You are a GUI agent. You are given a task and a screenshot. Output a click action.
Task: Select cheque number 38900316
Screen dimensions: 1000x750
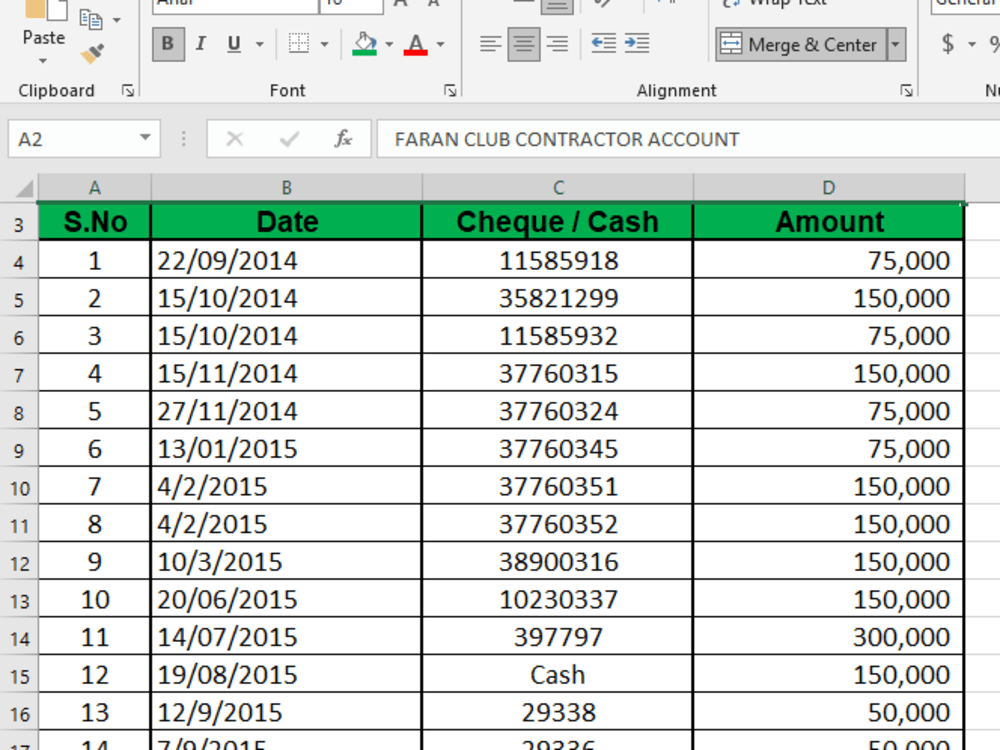tap(557, 562)
